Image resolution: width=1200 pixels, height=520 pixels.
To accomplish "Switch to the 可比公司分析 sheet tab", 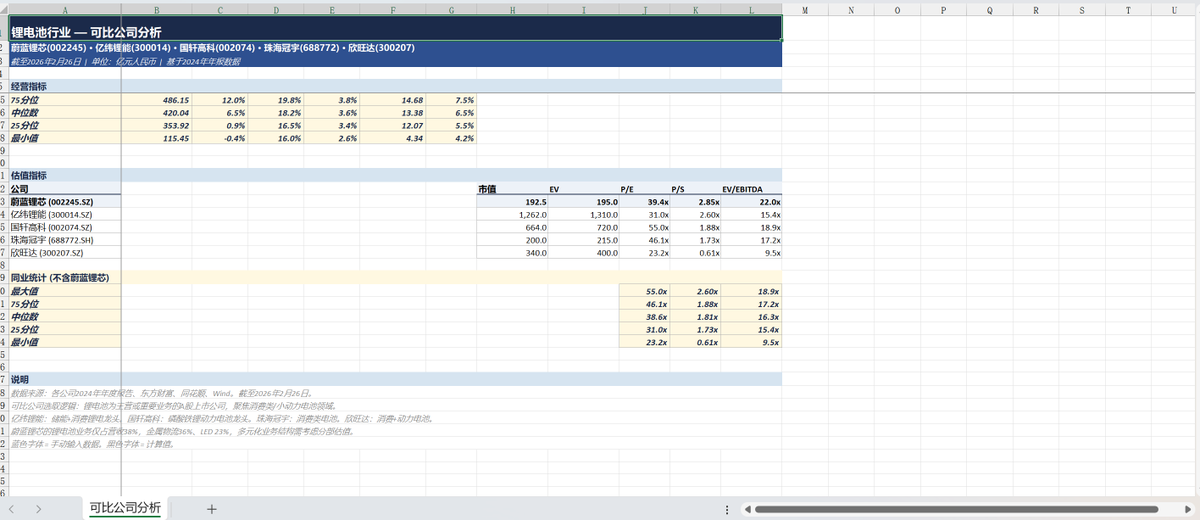I will (125, 507).
